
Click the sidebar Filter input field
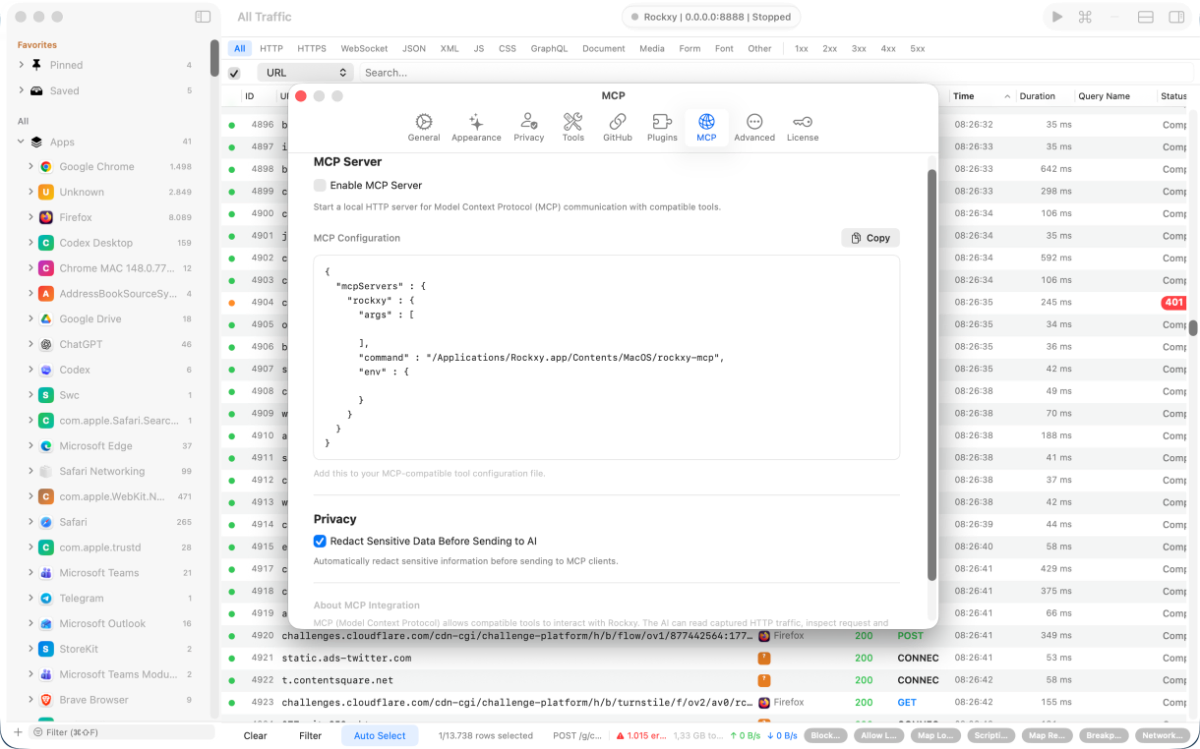click(120, 732)
